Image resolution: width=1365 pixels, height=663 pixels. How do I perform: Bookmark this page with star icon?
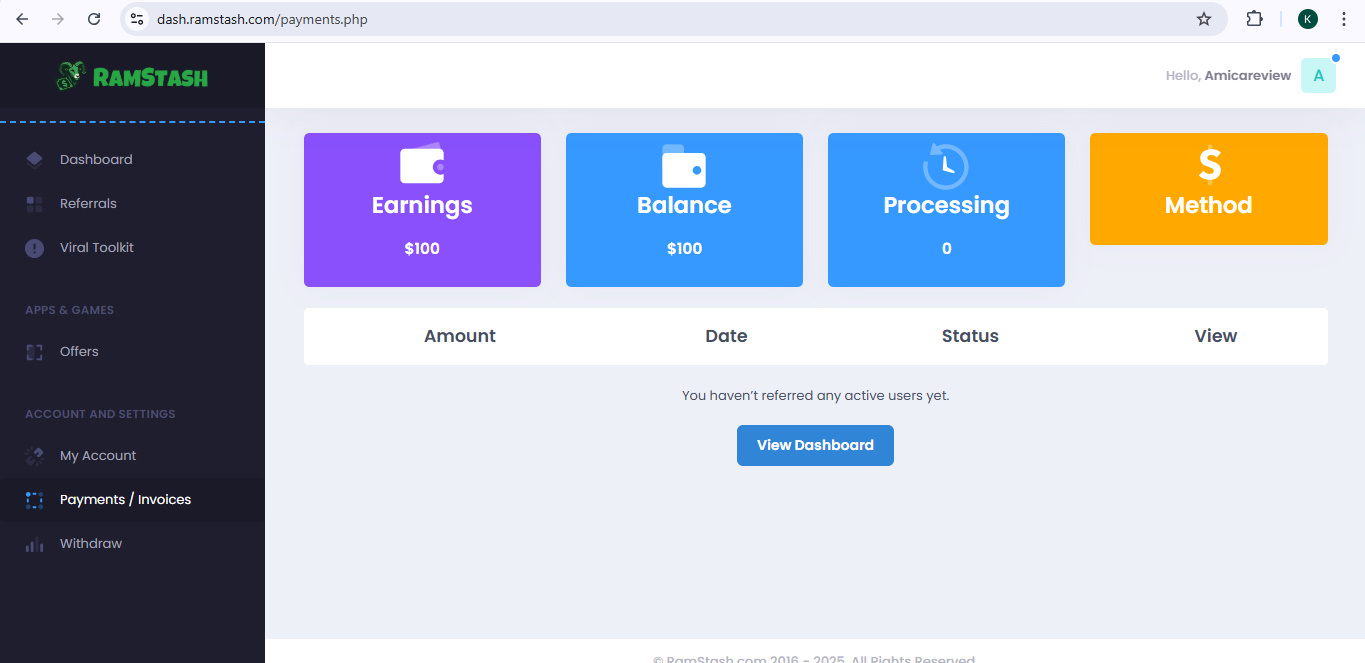[x=1204, y=19]
